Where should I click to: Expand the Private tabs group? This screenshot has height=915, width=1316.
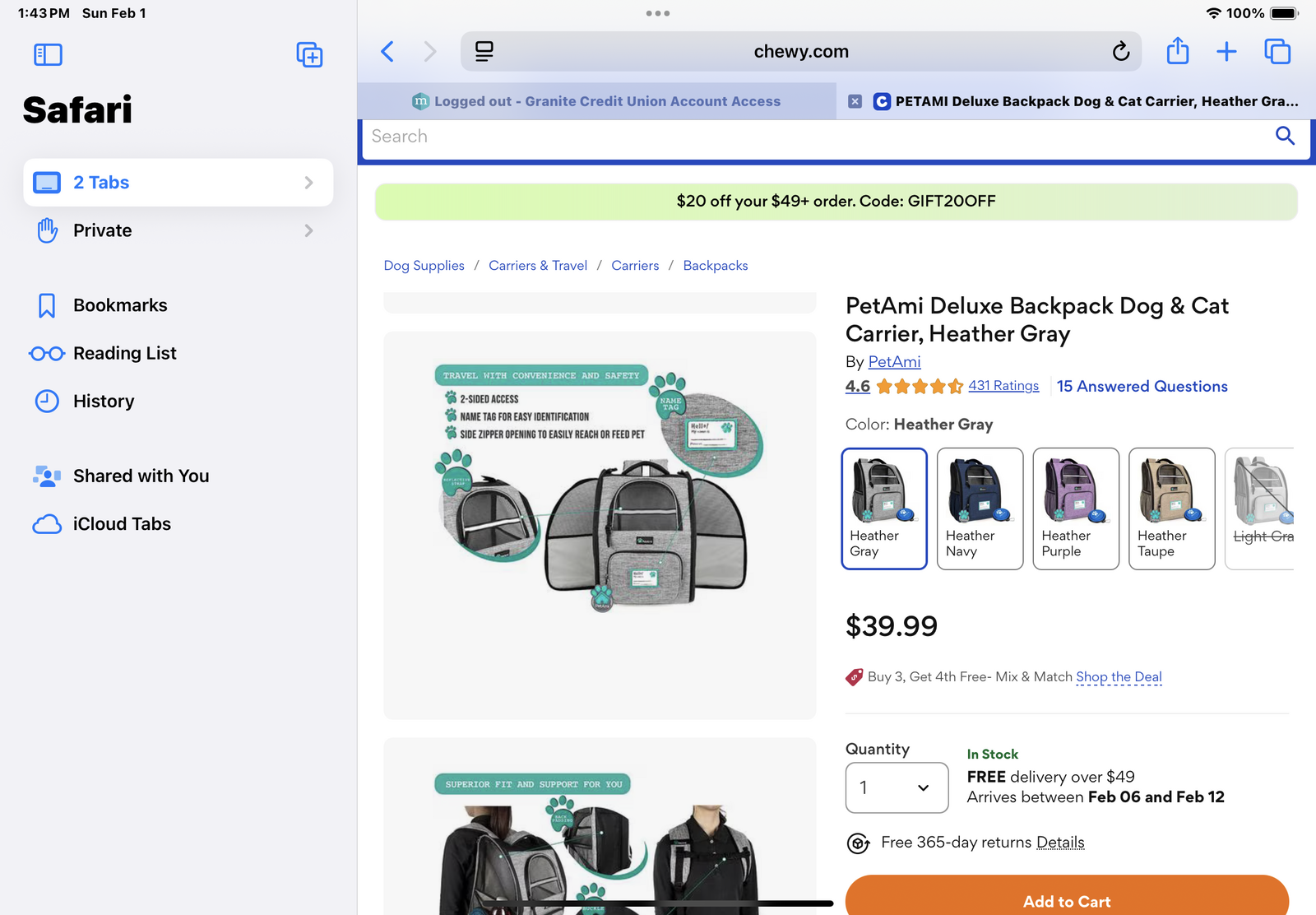click(x=178, y=230)
